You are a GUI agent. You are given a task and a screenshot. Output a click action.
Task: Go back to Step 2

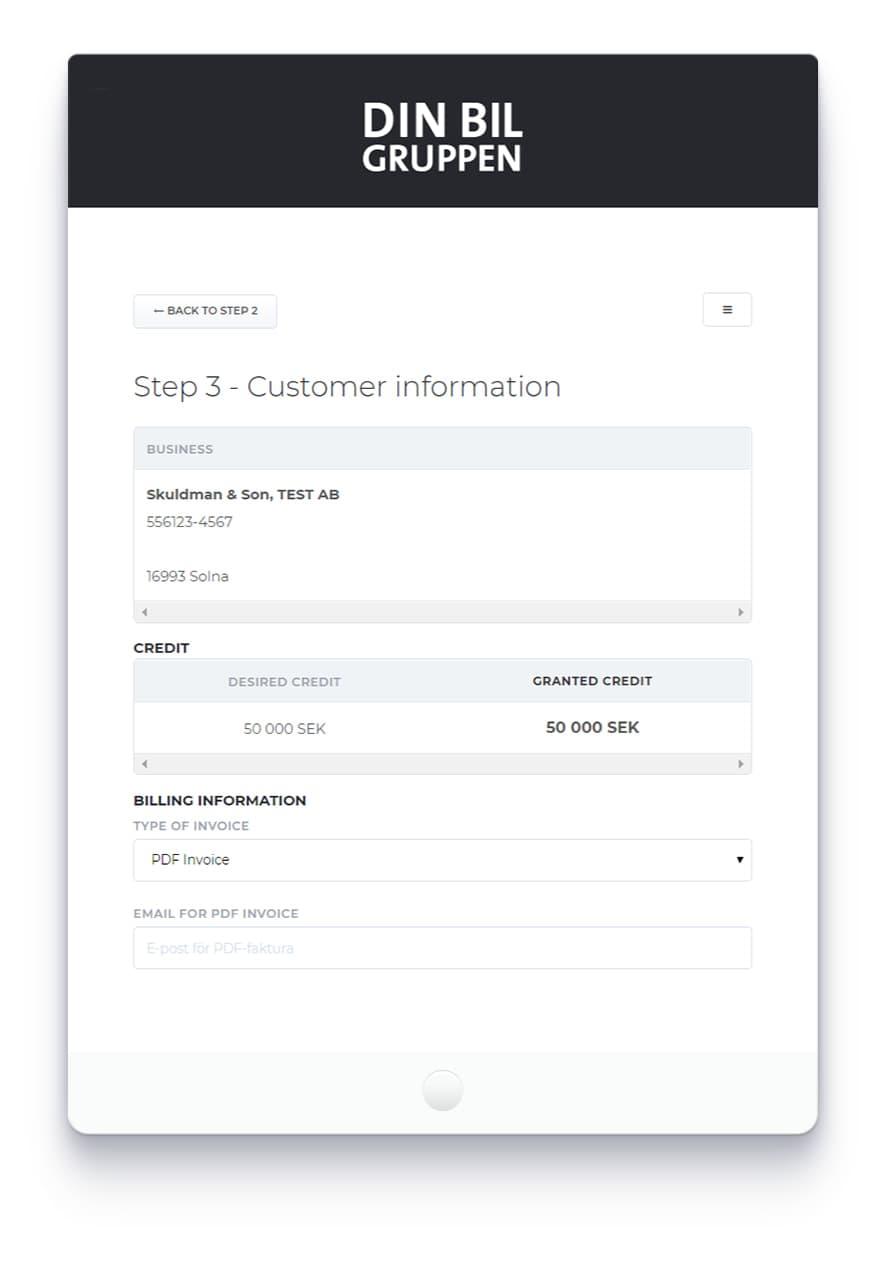(205, 310)
